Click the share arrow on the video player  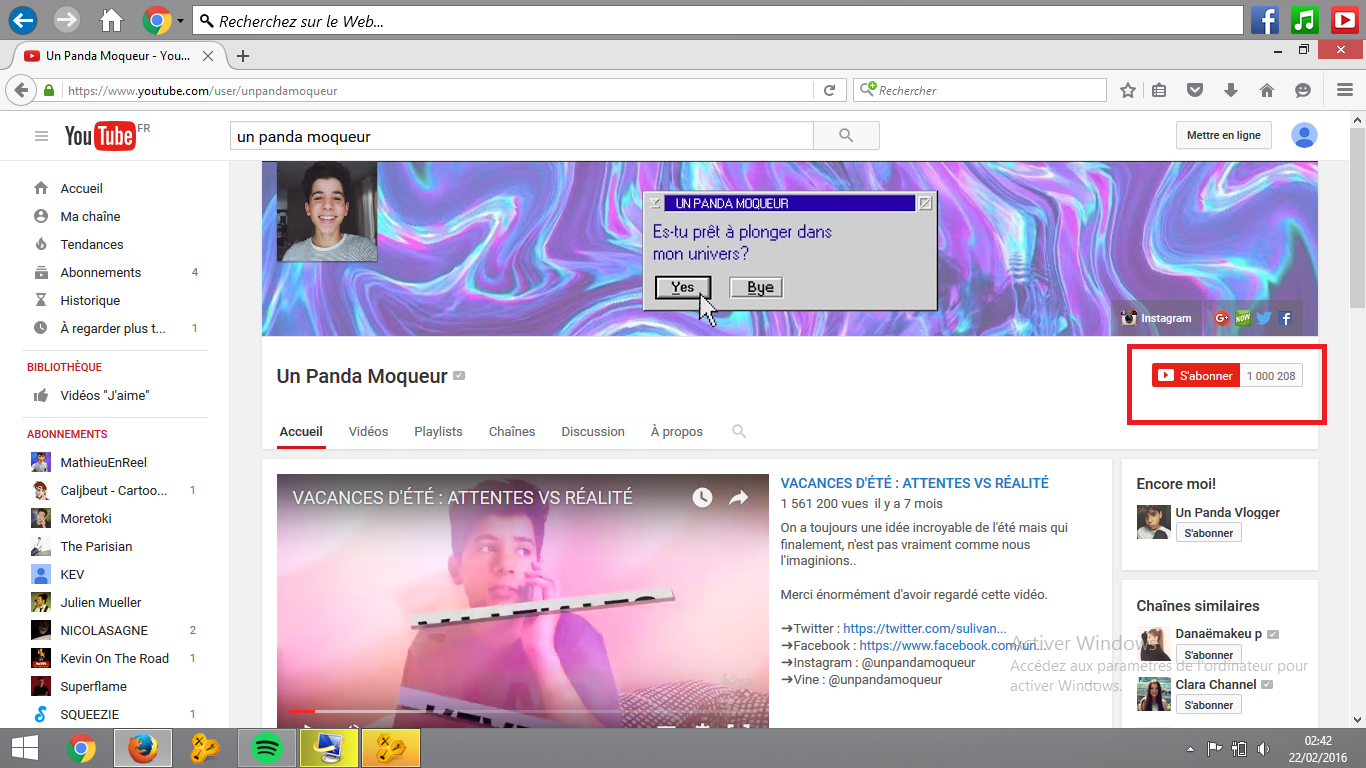tap(738, 497)
